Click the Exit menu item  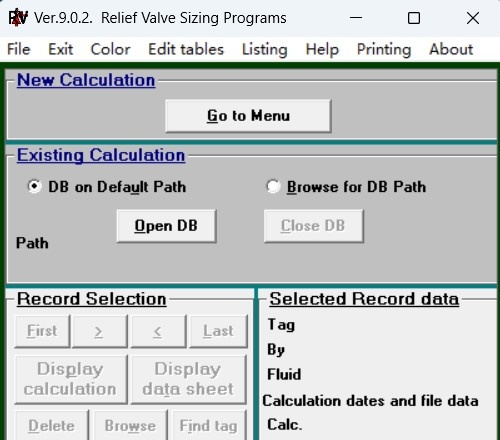pos(60,49)
